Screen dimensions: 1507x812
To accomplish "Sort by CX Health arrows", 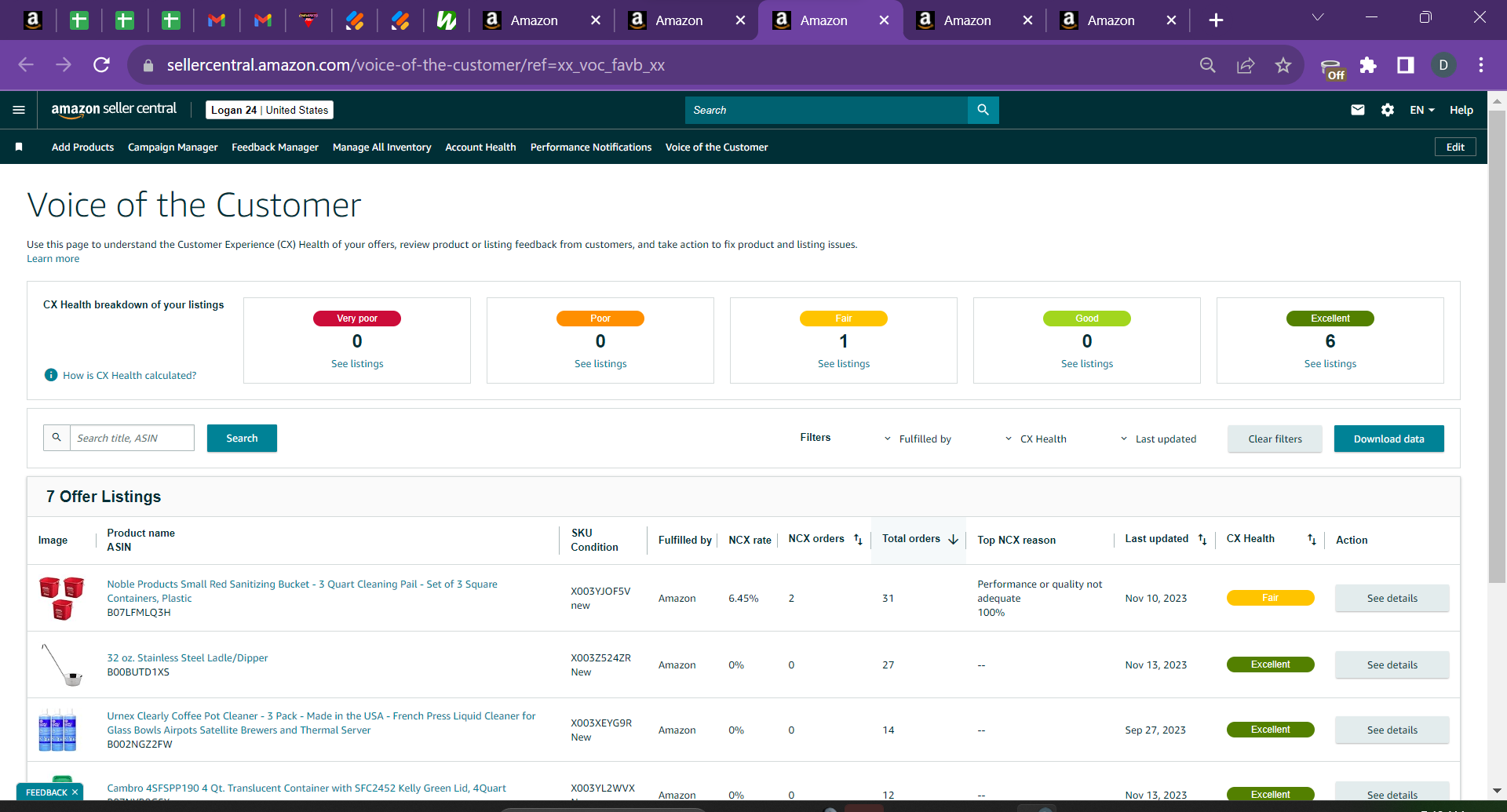I will coord(1312,540).
